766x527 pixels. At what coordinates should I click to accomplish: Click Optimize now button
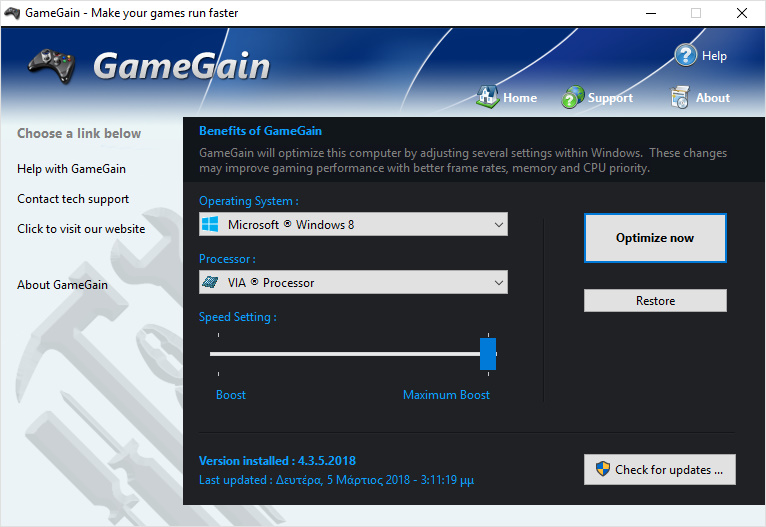[655, 238]
